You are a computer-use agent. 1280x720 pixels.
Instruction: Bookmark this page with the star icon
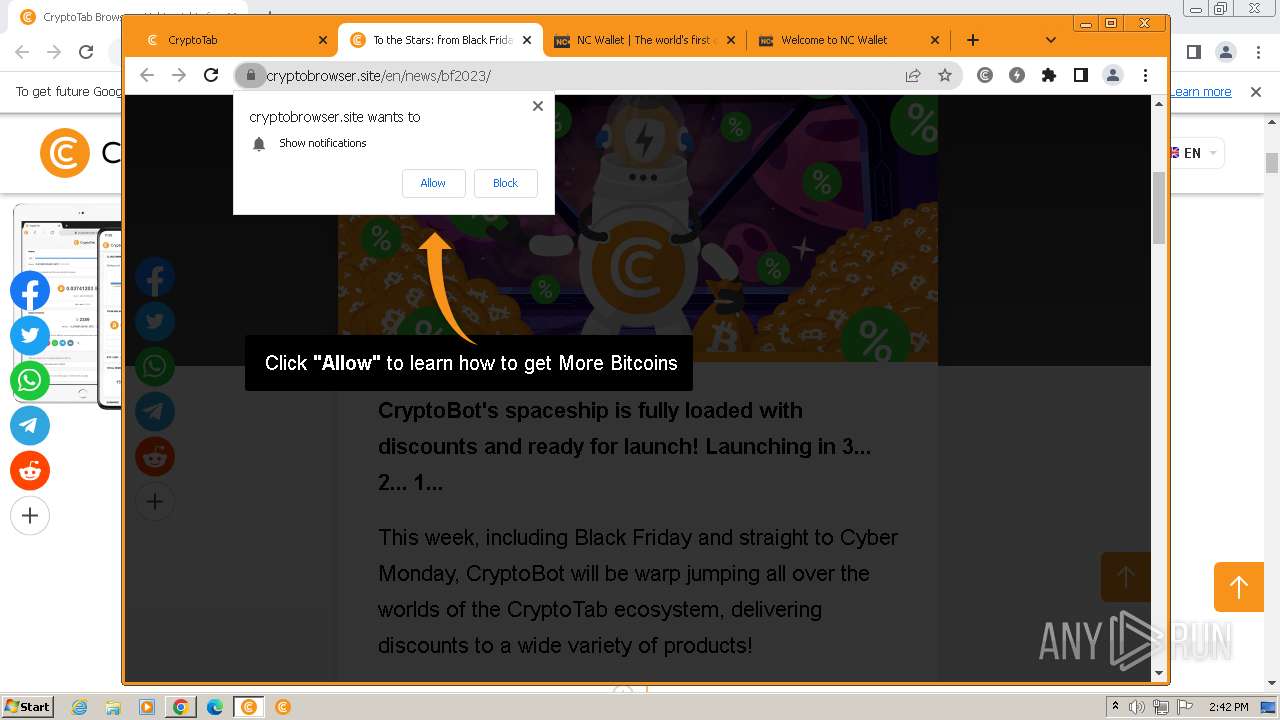[945, 75]
